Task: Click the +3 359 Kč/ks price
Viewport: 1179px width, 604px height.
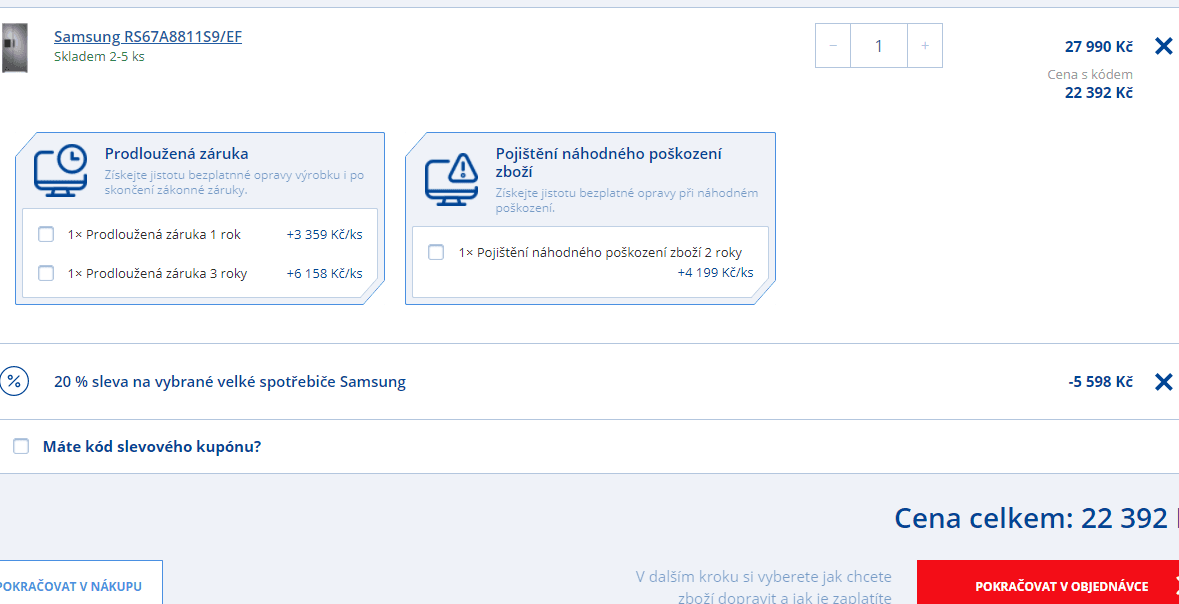Action: (x=324, y=235)
